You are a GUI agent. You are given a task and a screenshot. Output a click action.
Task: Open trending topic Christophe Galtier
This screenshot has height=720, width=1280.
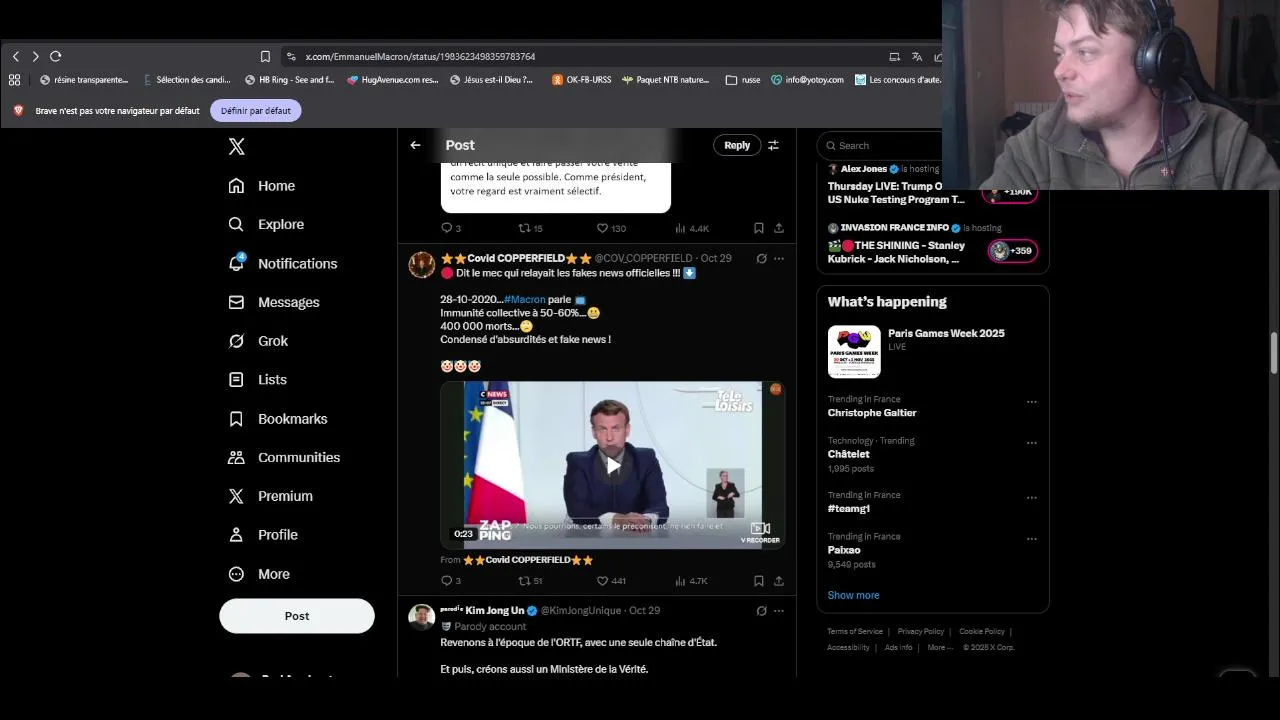[x=872, y=412]
